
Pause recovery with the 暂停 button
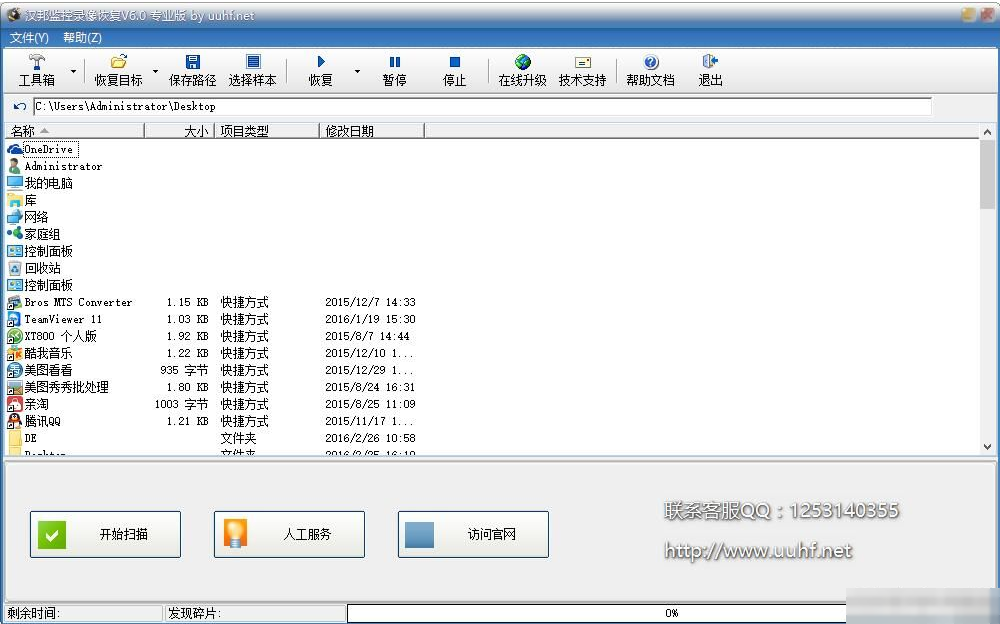[x=394, y=70]
